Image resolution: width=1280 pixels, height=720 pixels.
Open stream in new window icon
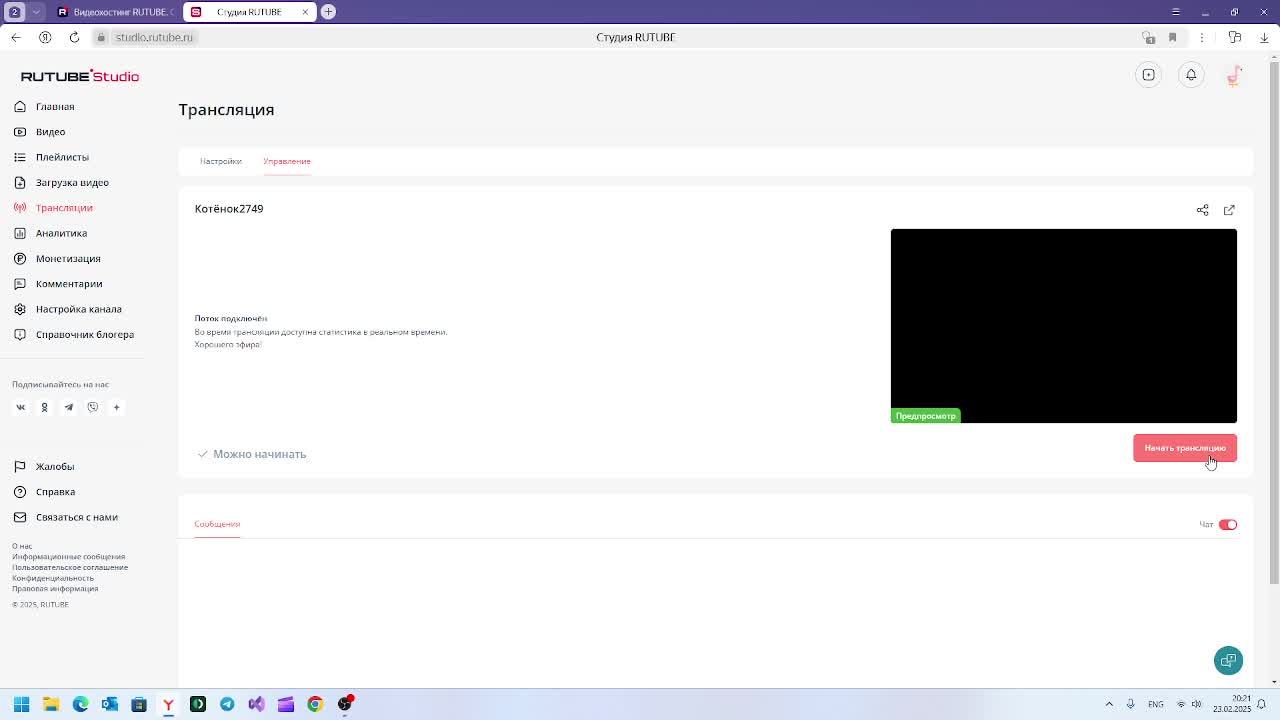tap(1229, 210)
